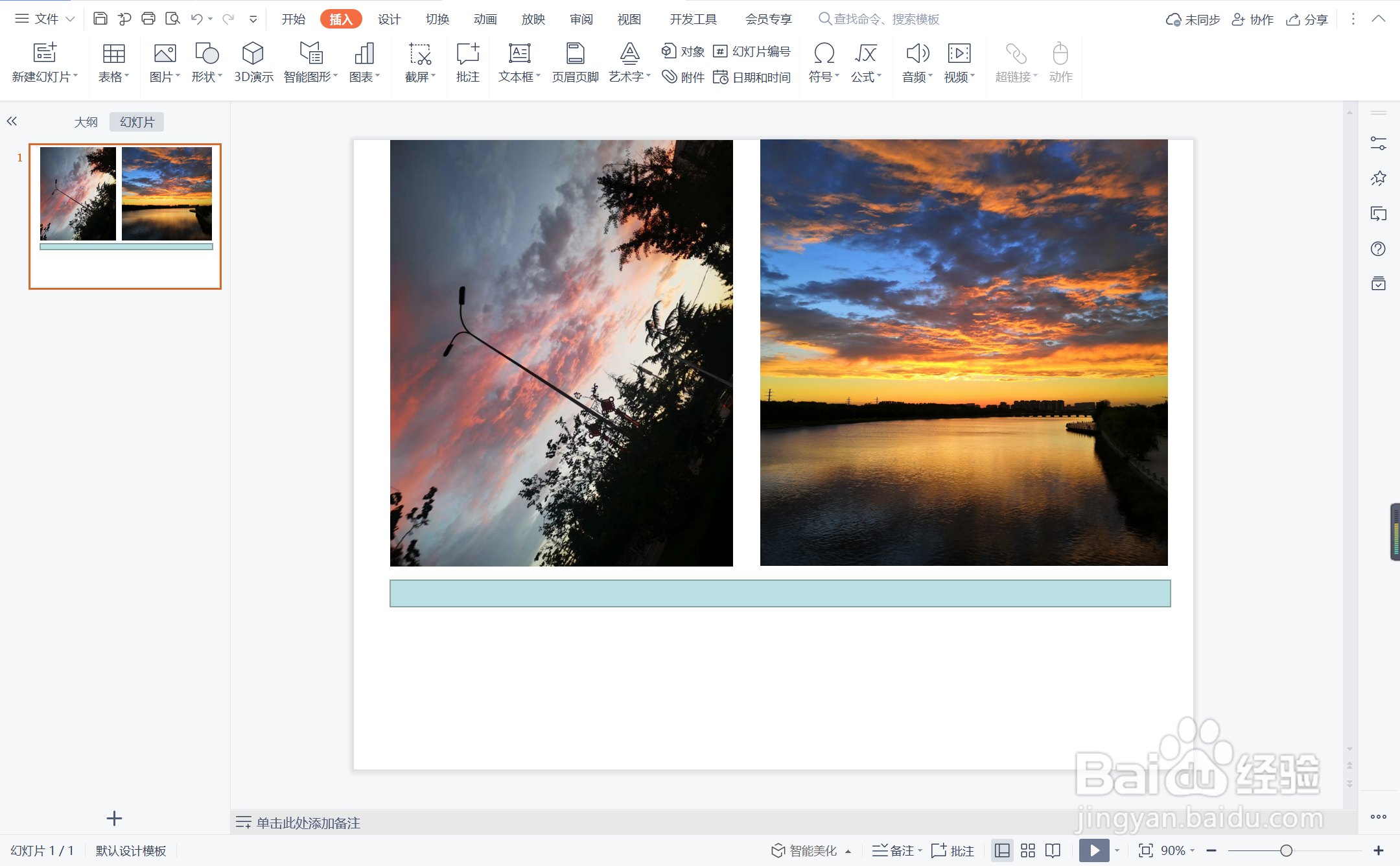Viewport: 1400px width, 866px height.
Task: Expand the undo history dropdown
Action: click(x=210, y=19)
